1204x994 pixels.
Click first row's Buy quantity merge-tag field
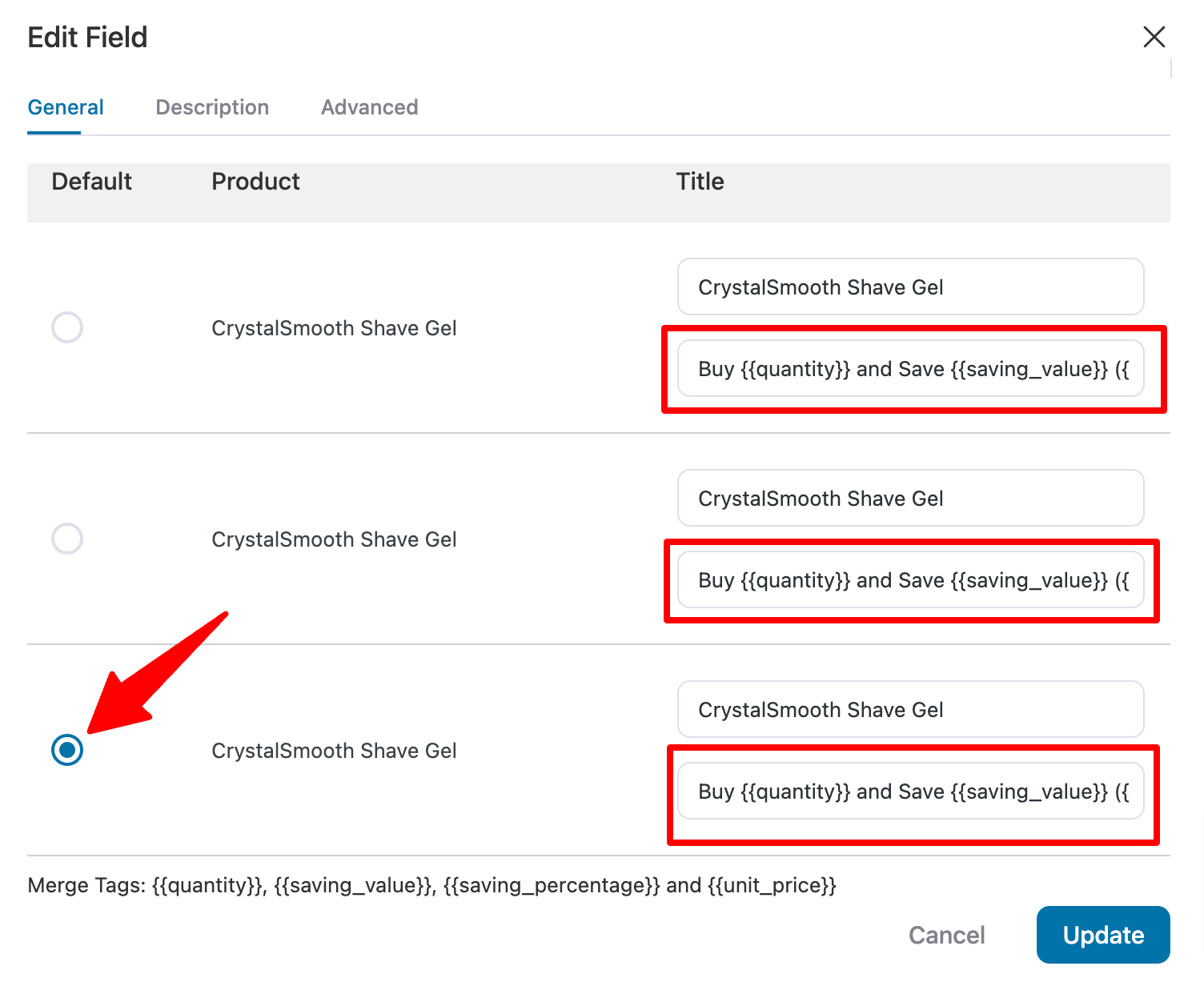[x=910, y=369]
